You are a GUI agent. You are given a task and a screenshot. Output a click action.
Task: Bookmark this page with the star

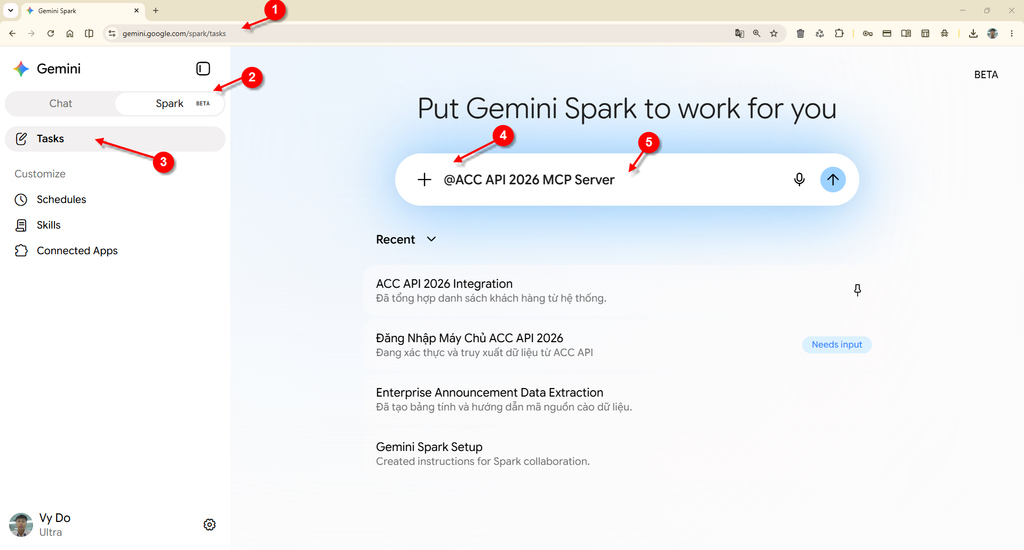tap(774, 33)
